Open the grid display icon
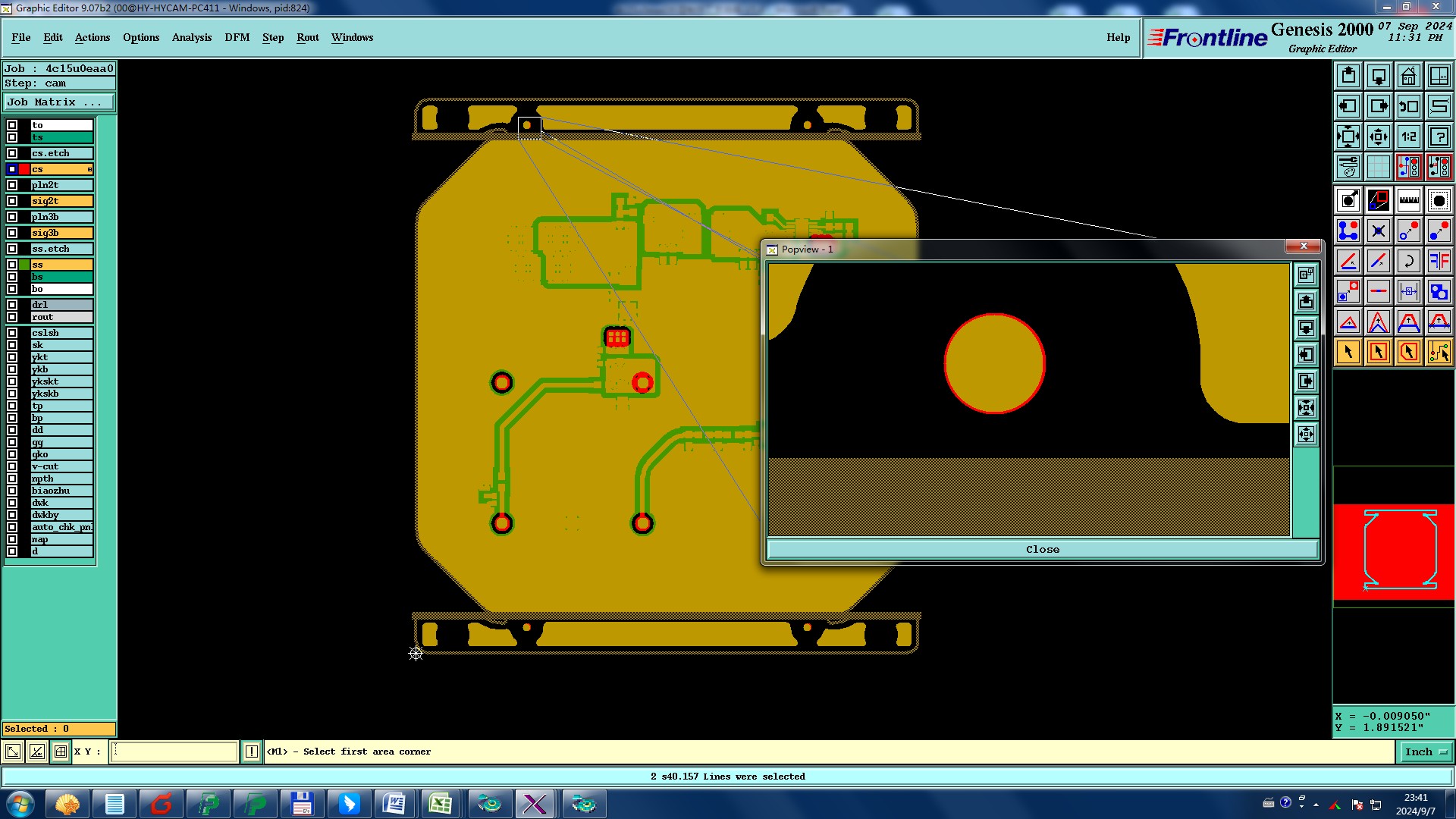The height and width of the screenshot is (819, 1456). tap(1378, 167)
